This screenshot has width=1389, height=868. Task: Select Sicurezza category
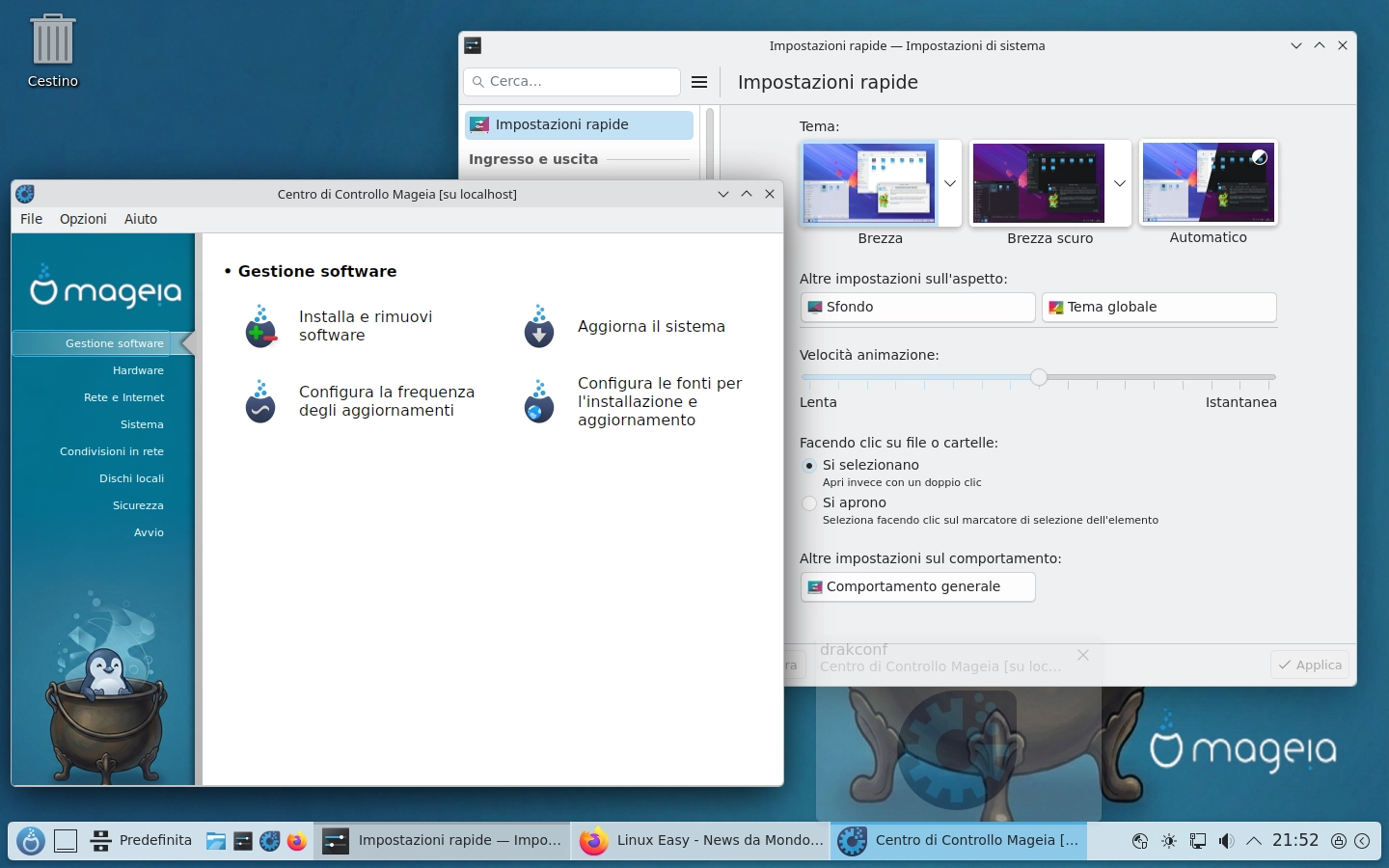pyautogui.click(x=138, y=505)
